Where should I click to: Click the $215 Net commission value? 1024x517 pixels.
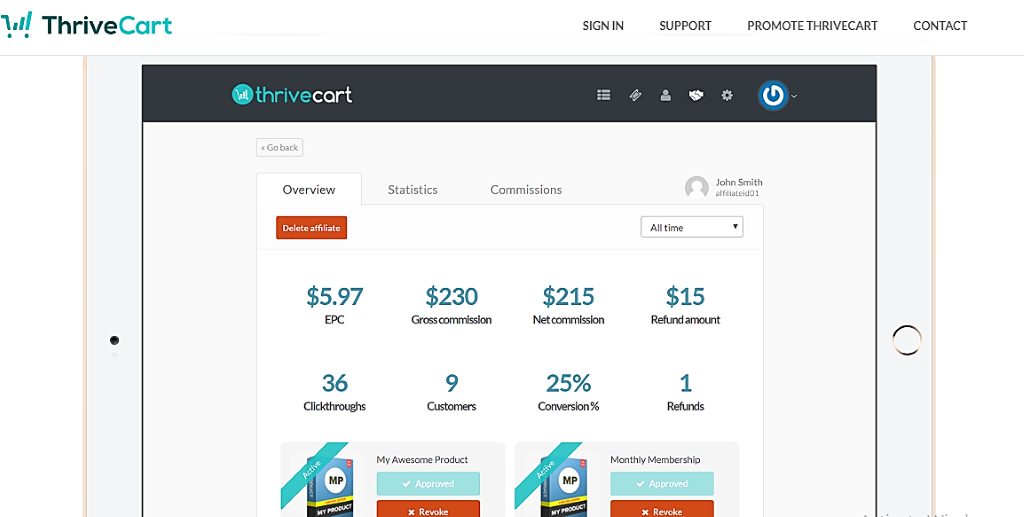[568, 296]
